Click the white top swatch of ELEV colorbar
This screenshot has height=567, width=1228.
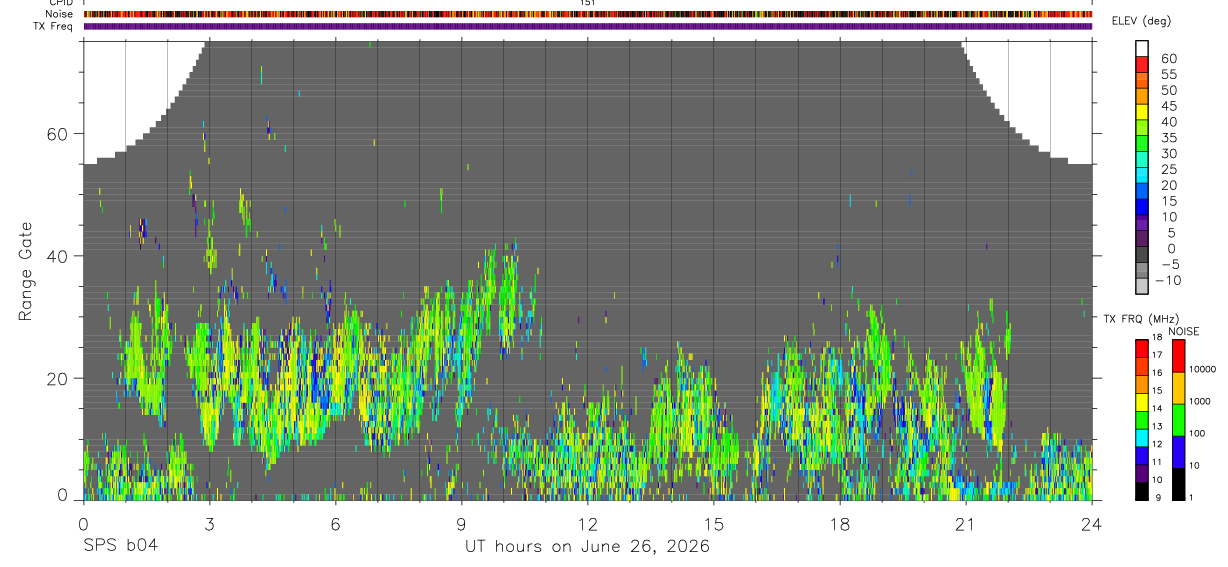1142,49
